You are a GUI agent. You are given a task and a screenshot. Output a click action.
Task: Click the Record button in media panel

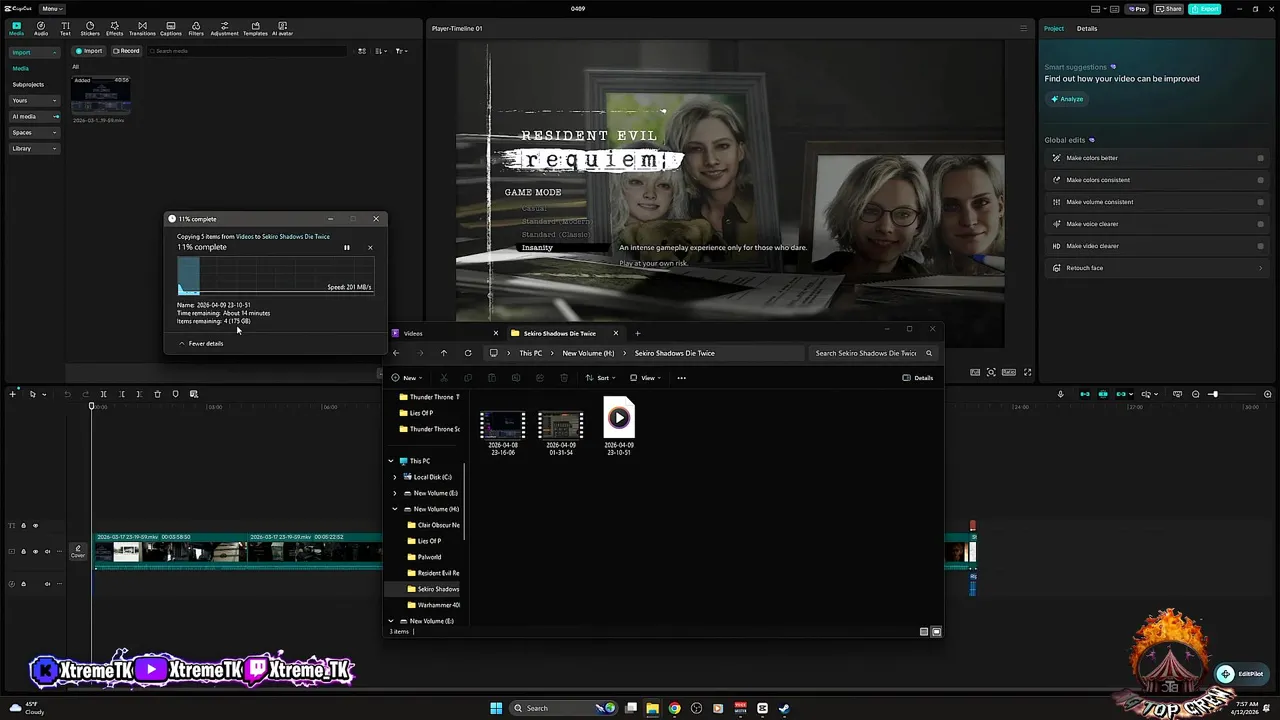(x=126, y=51)
